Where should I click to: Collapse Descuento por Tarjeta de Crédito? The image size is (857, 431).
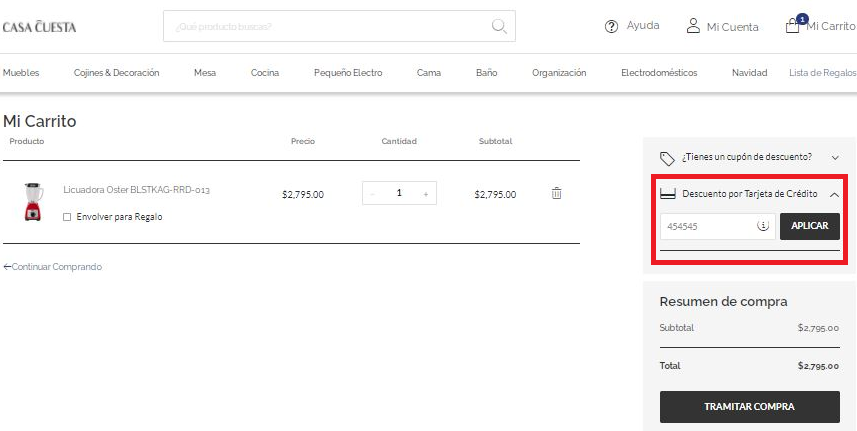(x=834, y=194)
